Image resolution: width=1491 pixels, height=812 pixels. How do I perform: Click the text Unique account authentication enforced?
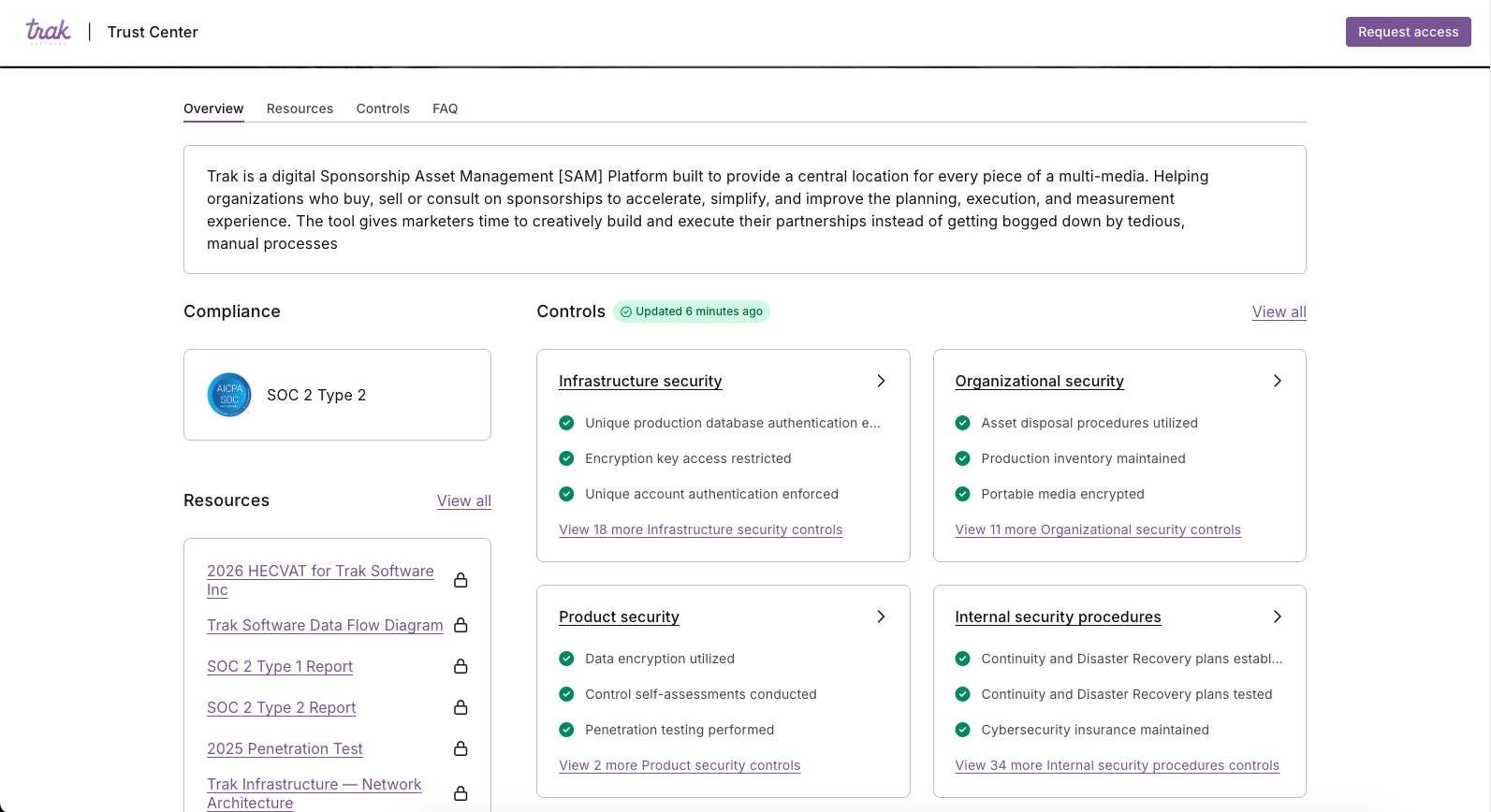pos(711,494)
